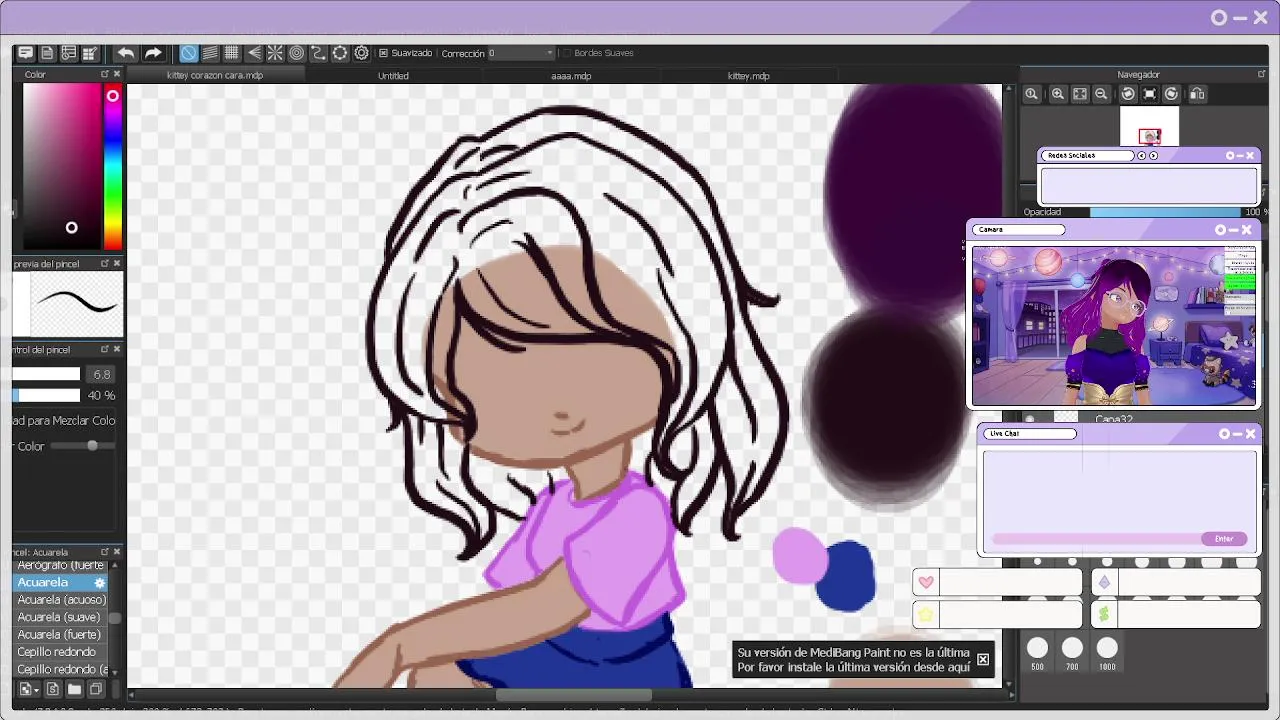The image size is (1280, 720).
Task: Click Navigator zoom out magnifier
Action: (x=1101, y=94)
